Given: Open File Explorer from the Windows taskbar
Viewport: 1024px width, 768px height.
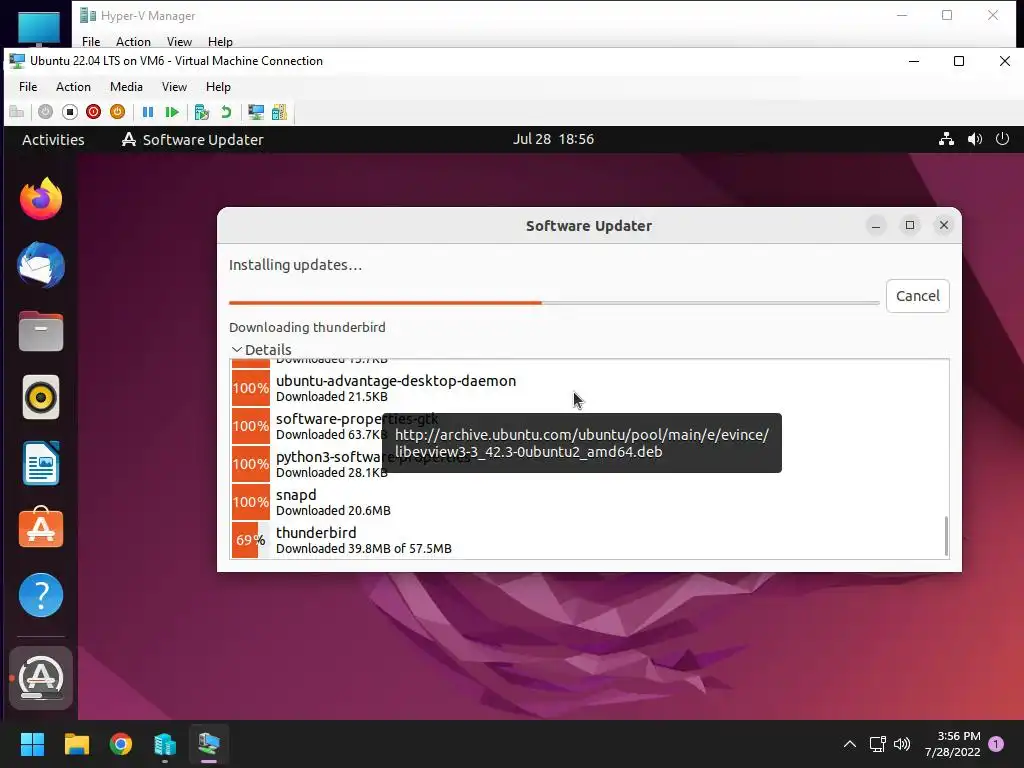Looking at the screenshot, I should point(76,744).
